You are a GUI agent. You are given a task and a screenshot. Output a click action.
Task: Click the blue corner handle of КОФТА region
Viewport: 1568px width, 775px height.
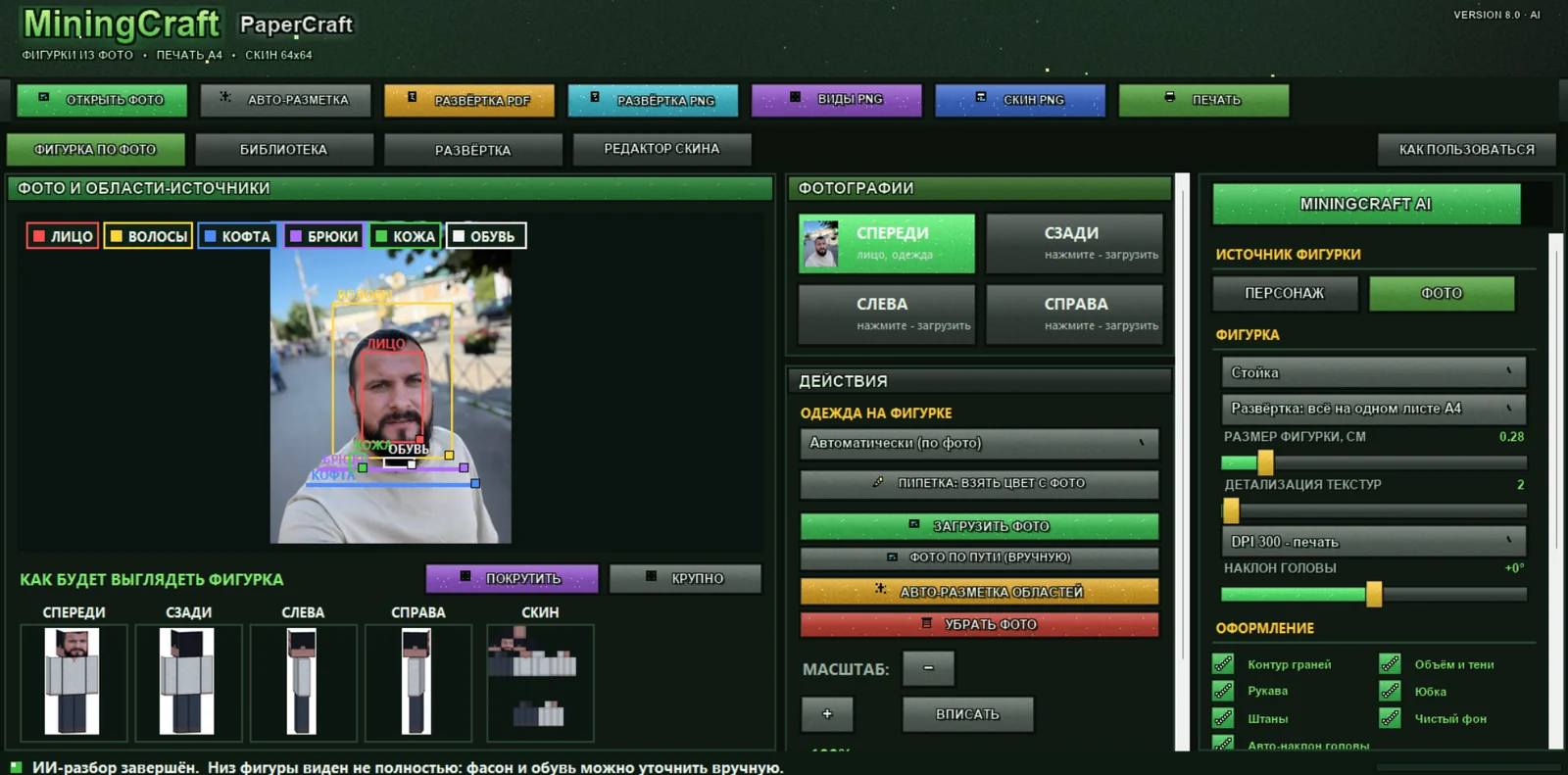[475, 483]
